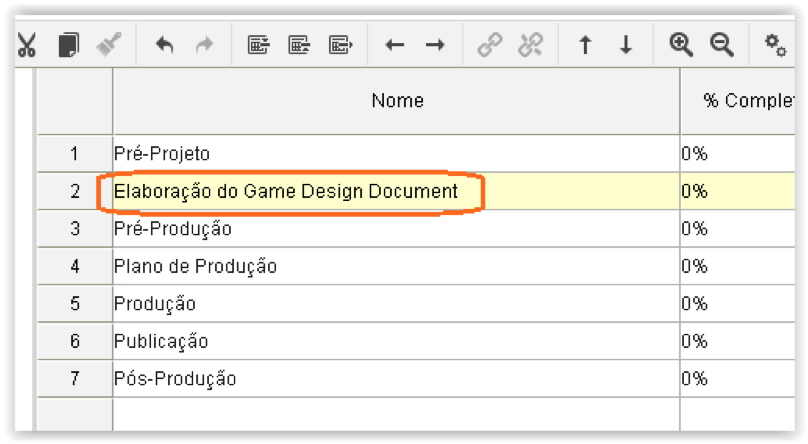Image resolution: width=808 pixels, height=444 pixels.
Task: Click the Nome column header
Action: 396,101
